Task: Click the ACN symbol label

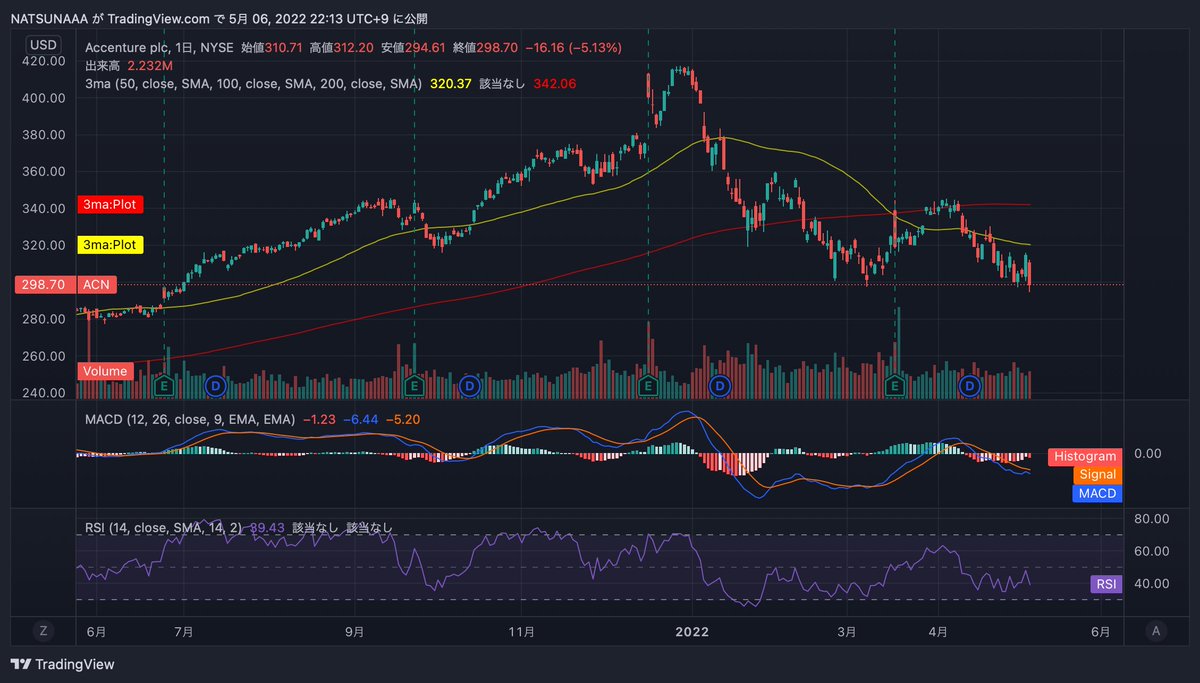Action: tap(96, 285)
